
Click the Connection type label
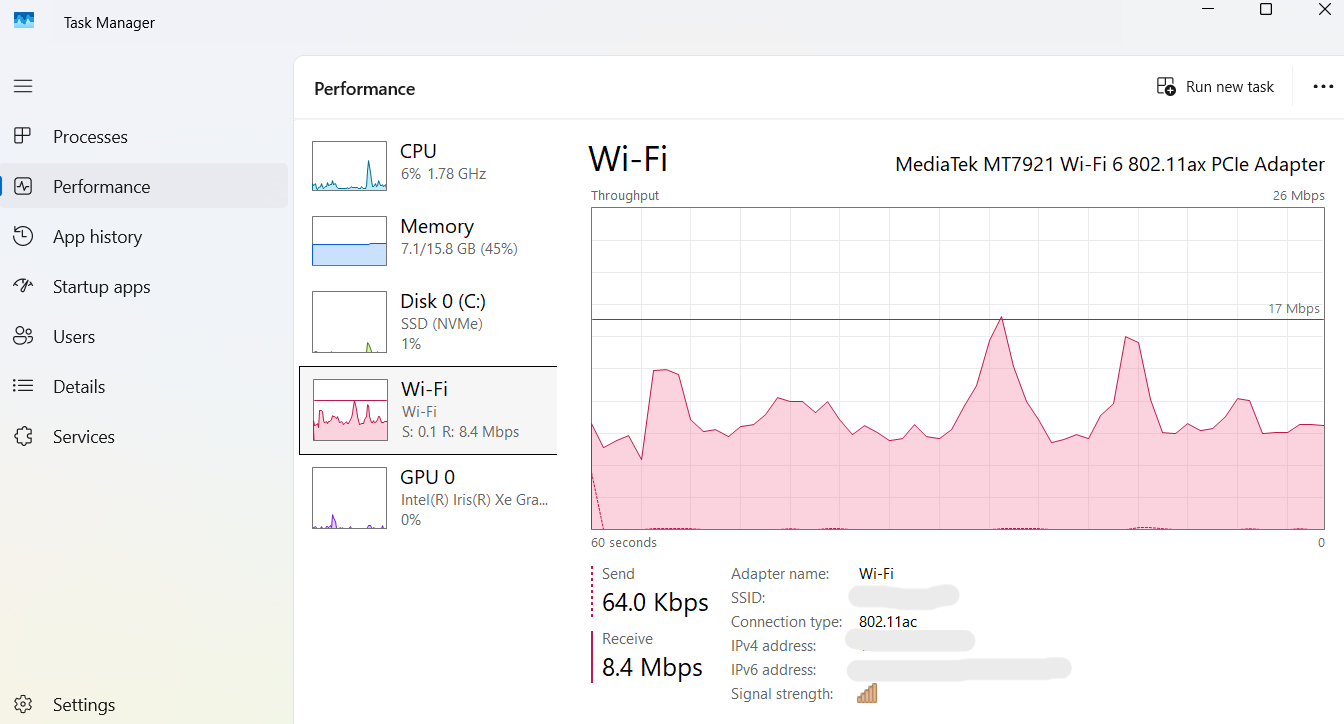tap(788, 622)
